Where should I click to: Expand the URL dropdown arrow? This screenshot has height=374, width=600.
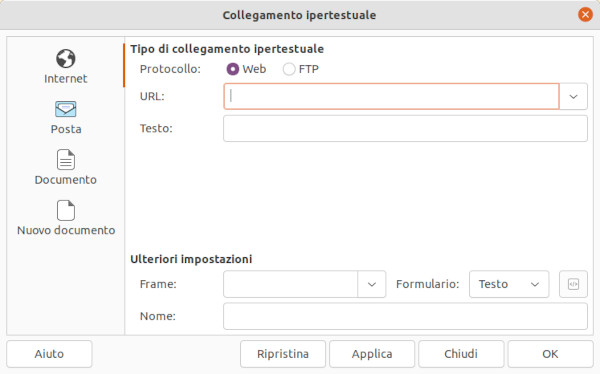click(x=573, y=96)
